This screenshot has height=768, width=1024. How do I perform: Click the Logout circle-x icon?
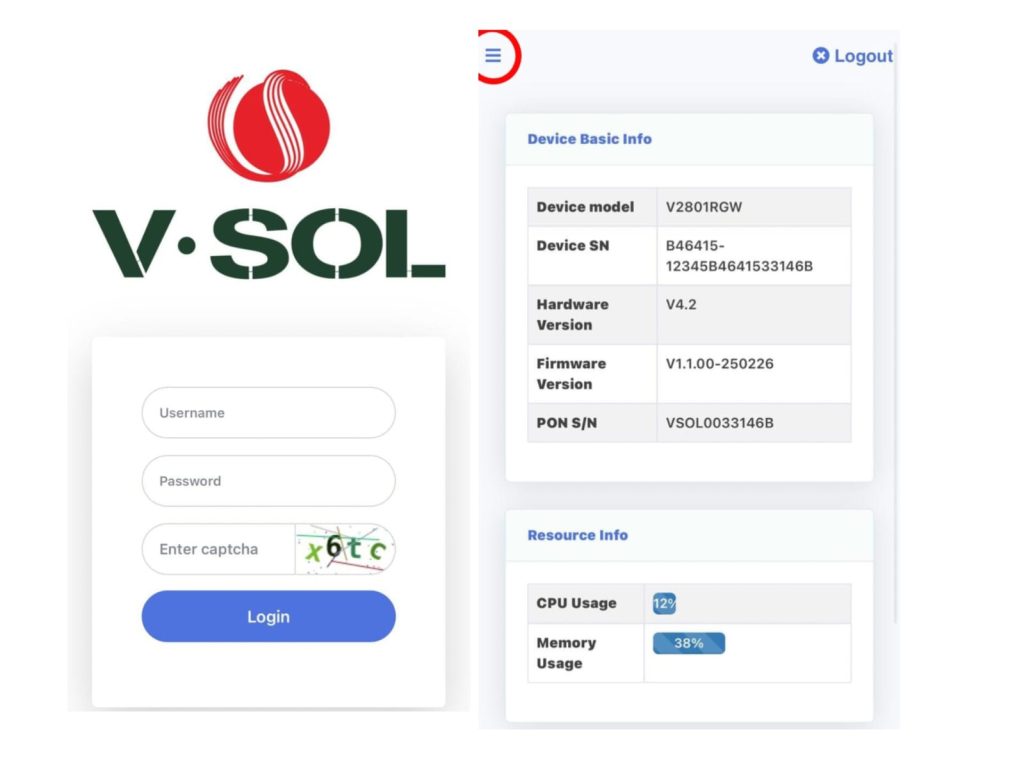pyautogui.click(x=821, y=56)
